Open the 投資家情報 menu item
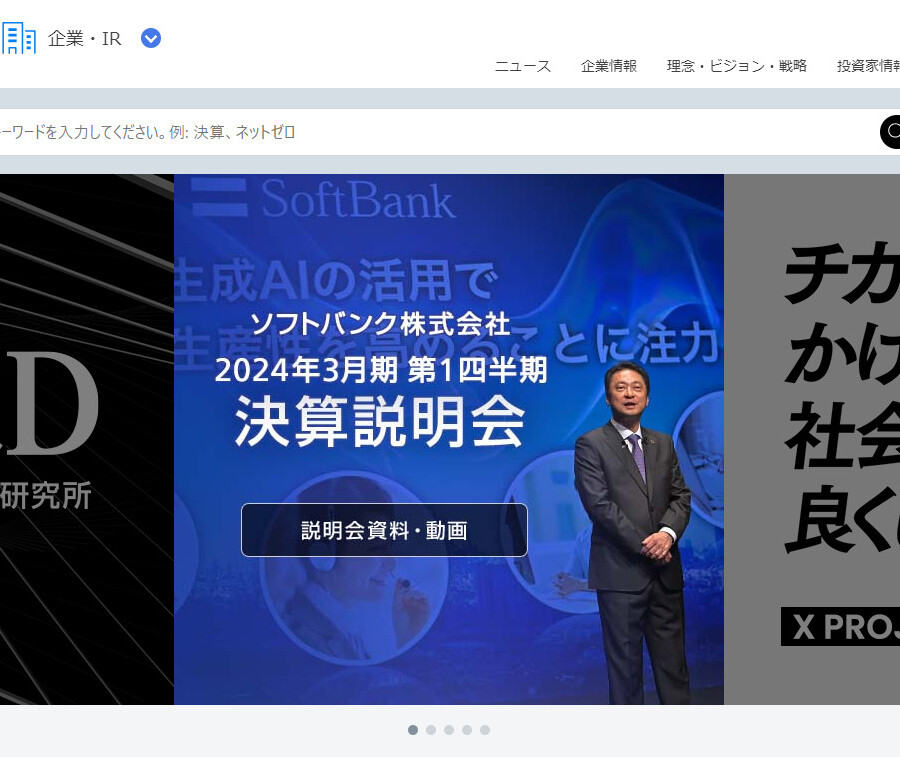The width and height of the screenshot is (900, 778). pos(868,66)
